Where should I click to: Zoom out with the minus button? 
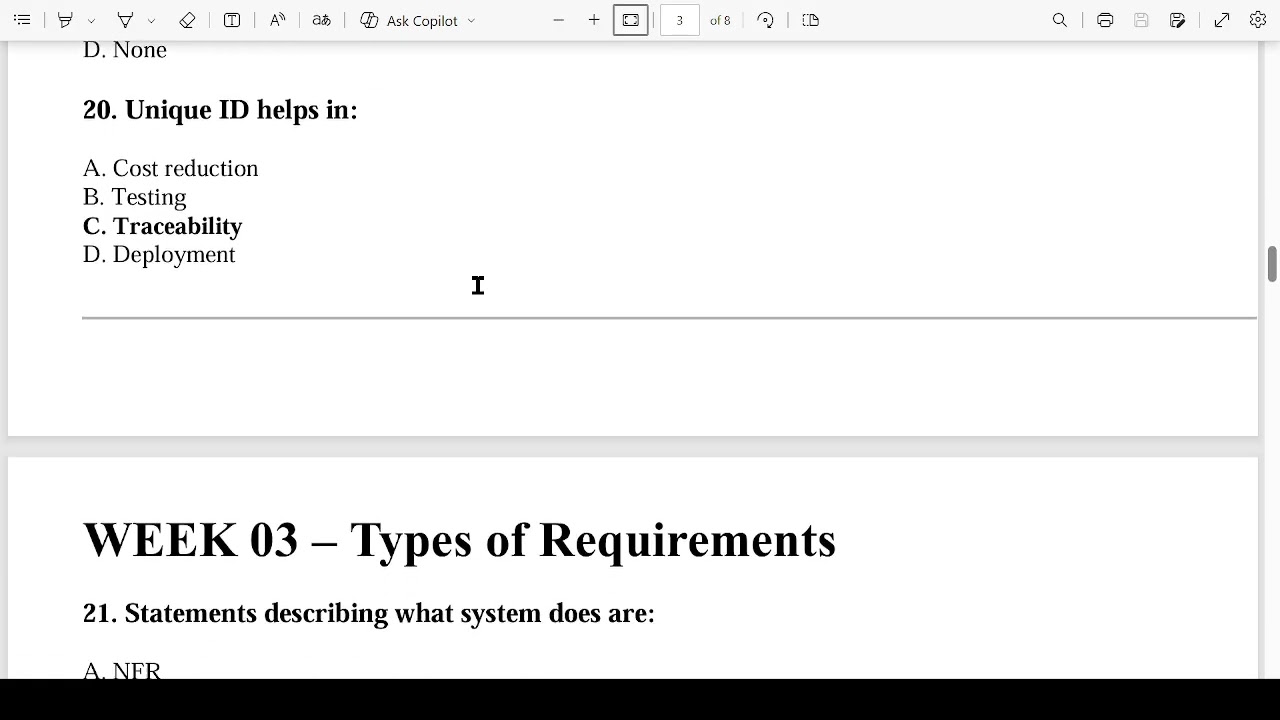point(558,20)
